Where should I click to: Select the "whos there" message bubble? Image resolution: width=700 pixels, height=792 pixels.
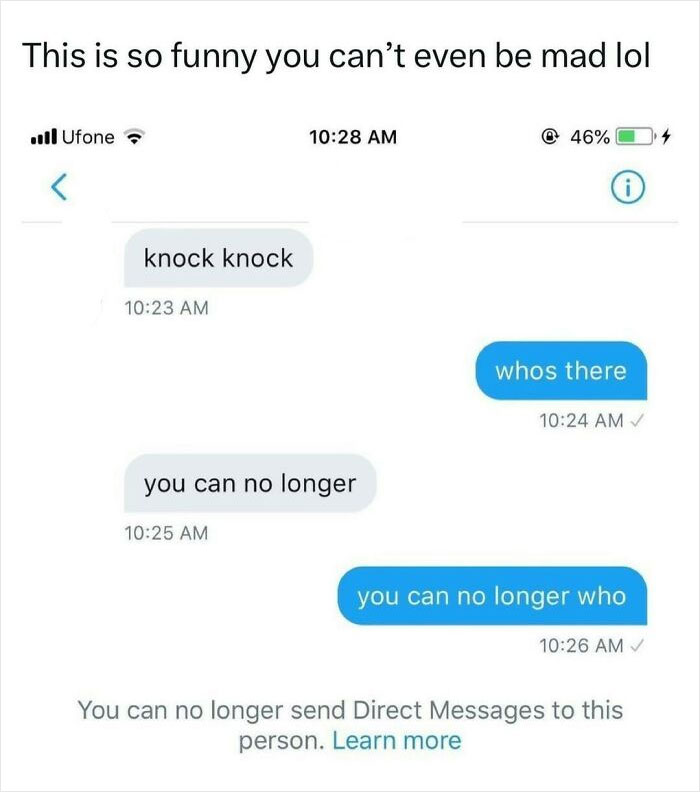tap(561, 371)
